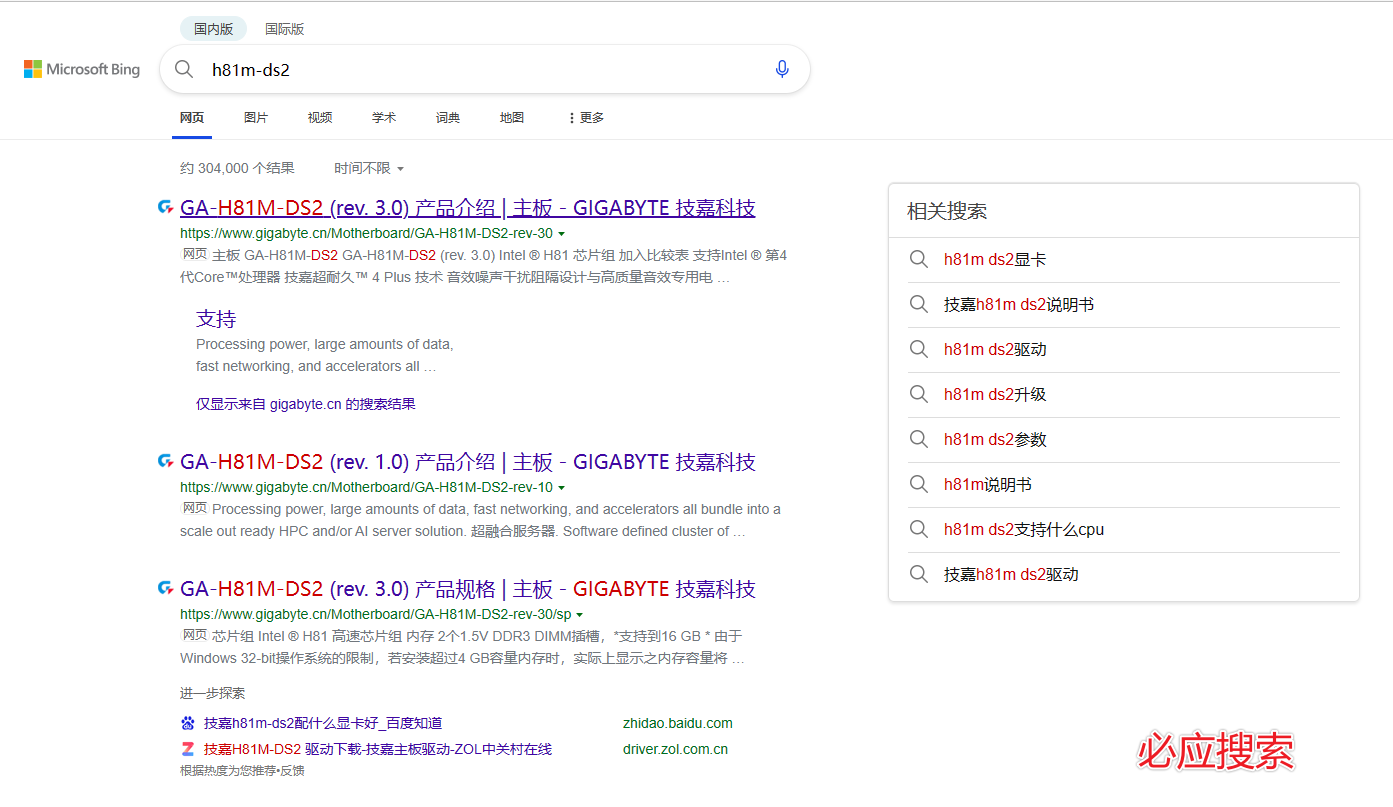The height and width of the screenshot is (807, 1393).
Task: Click 仅显示来自 gigabyte.cn 的搜索结果 link
Action: point(306,404)
